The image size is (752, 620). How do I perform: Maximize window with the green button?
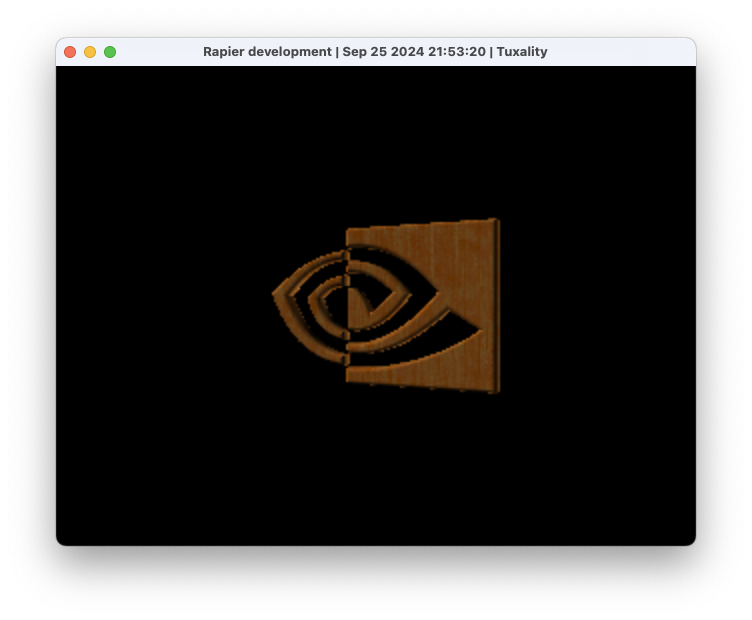point(110,52)
